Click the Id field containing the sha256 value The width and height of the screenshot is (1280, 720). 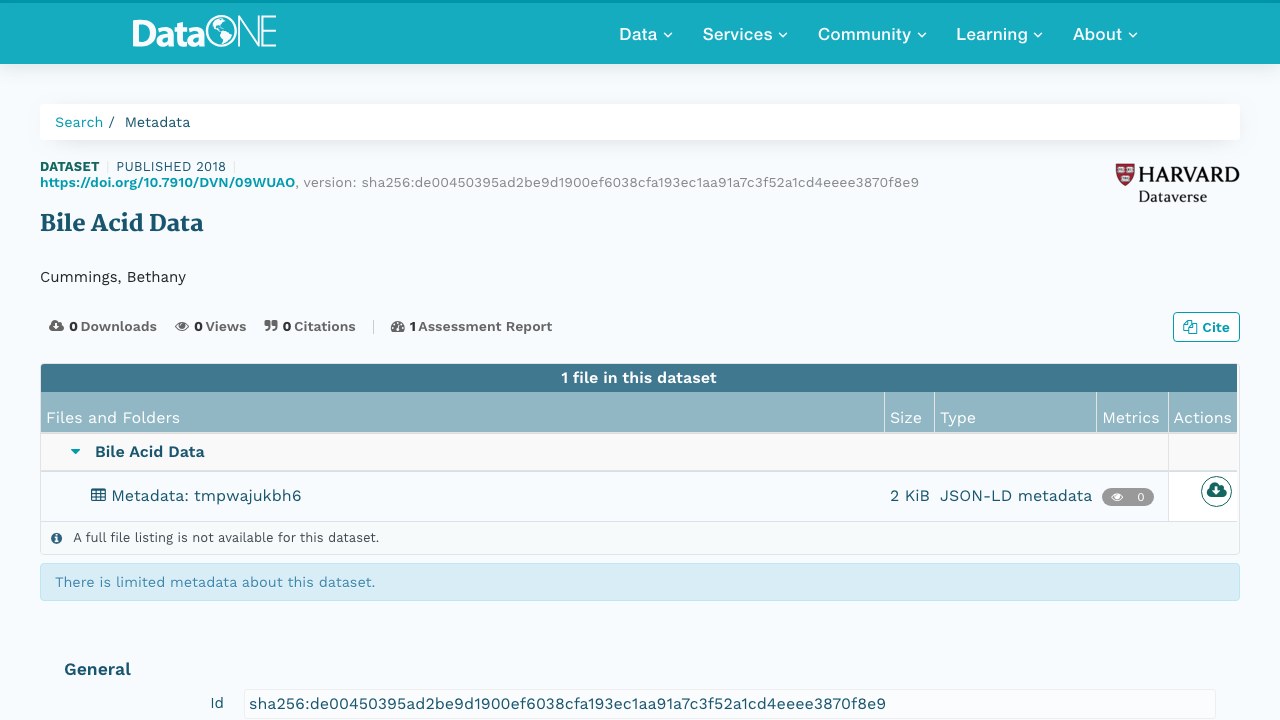[729, 704]
